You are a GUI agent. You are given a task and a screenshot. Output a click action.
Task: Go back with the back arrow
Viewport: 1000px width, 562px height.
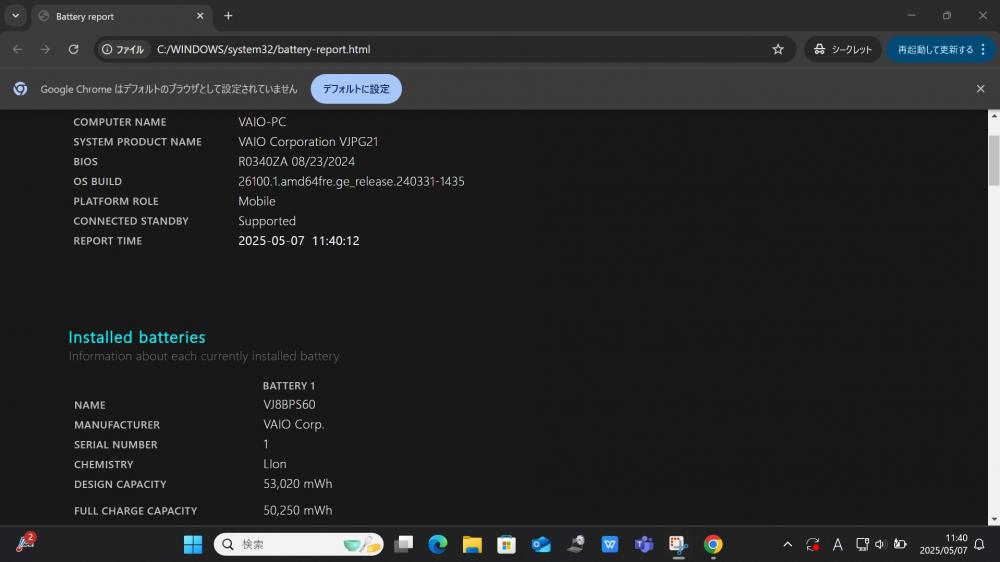[x=17, y=49]
